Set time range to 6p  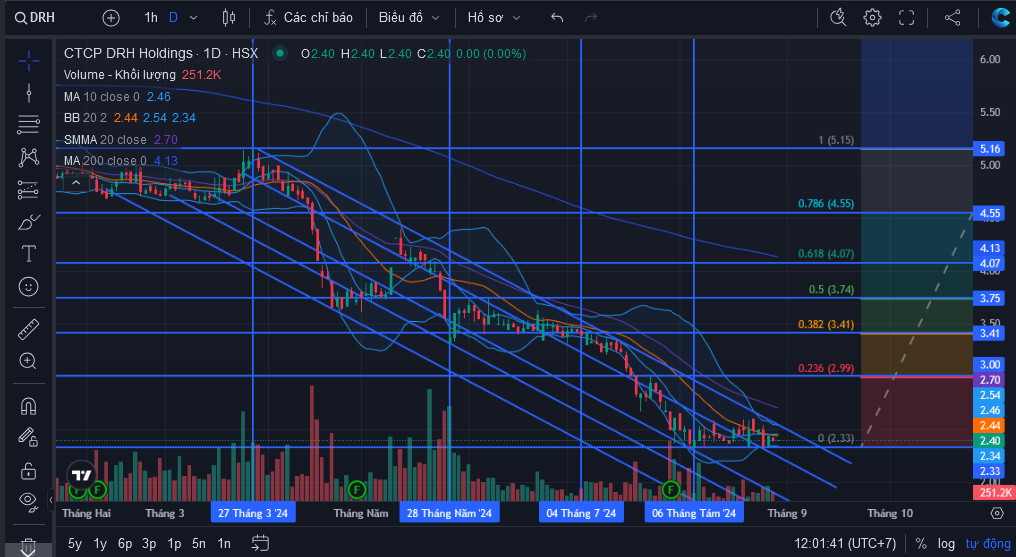click(125, 543)
